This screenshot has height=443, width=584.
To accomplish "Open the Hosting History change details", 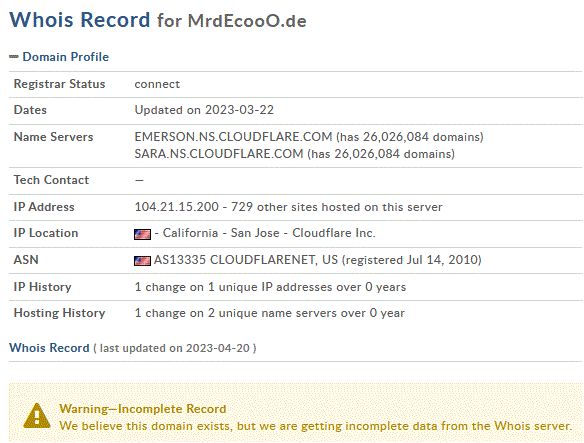I will point(269,313).
